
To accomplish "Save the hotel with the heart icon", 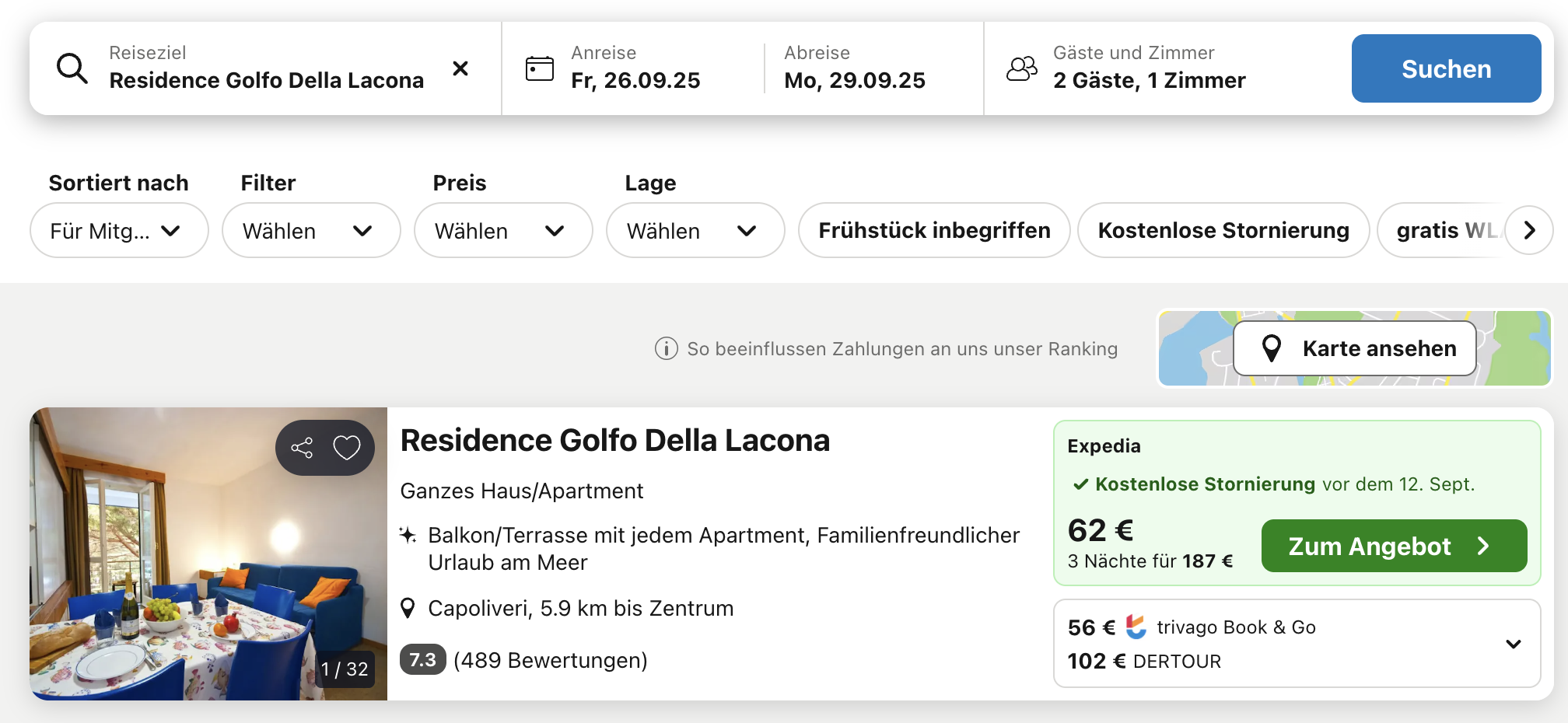I will (x=347, y=448).
